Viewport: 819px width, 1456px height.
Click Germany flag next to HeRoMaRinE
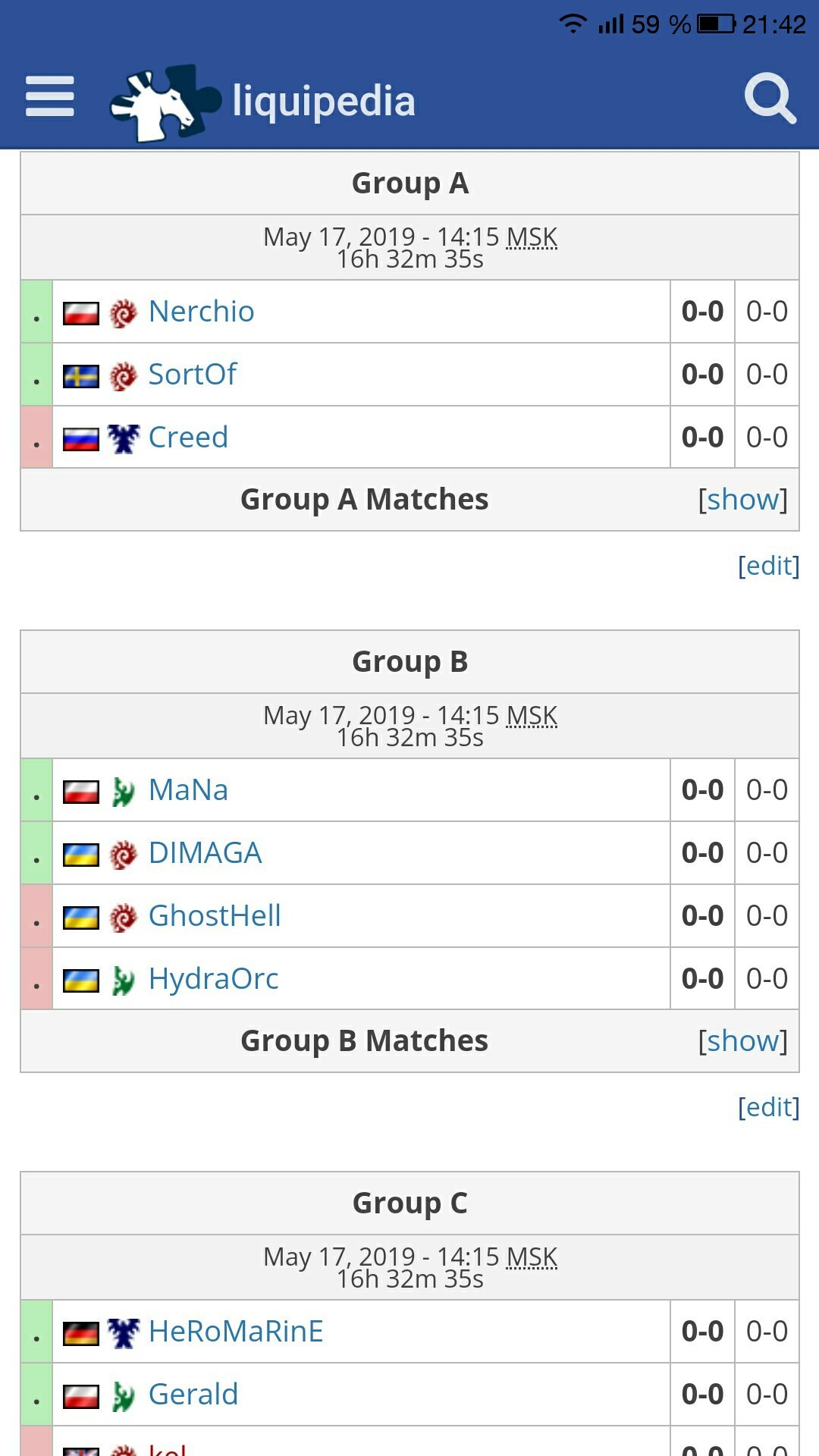tap(81, 1332)
